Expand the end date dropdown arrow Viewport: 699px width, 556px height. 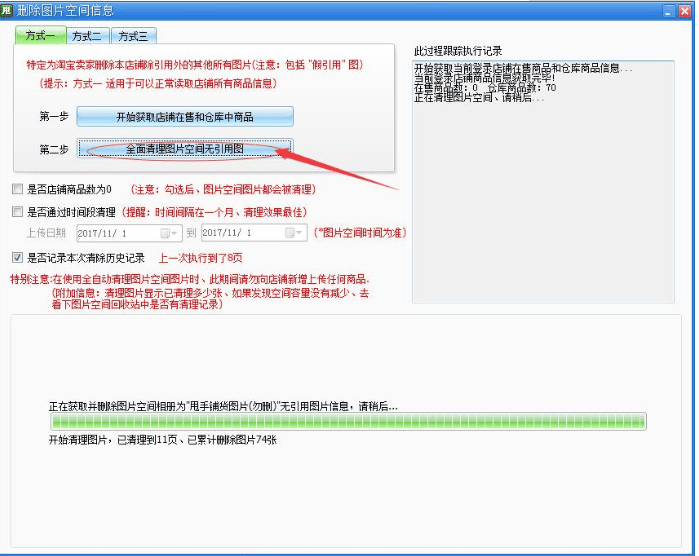click(x=299, y=233)
